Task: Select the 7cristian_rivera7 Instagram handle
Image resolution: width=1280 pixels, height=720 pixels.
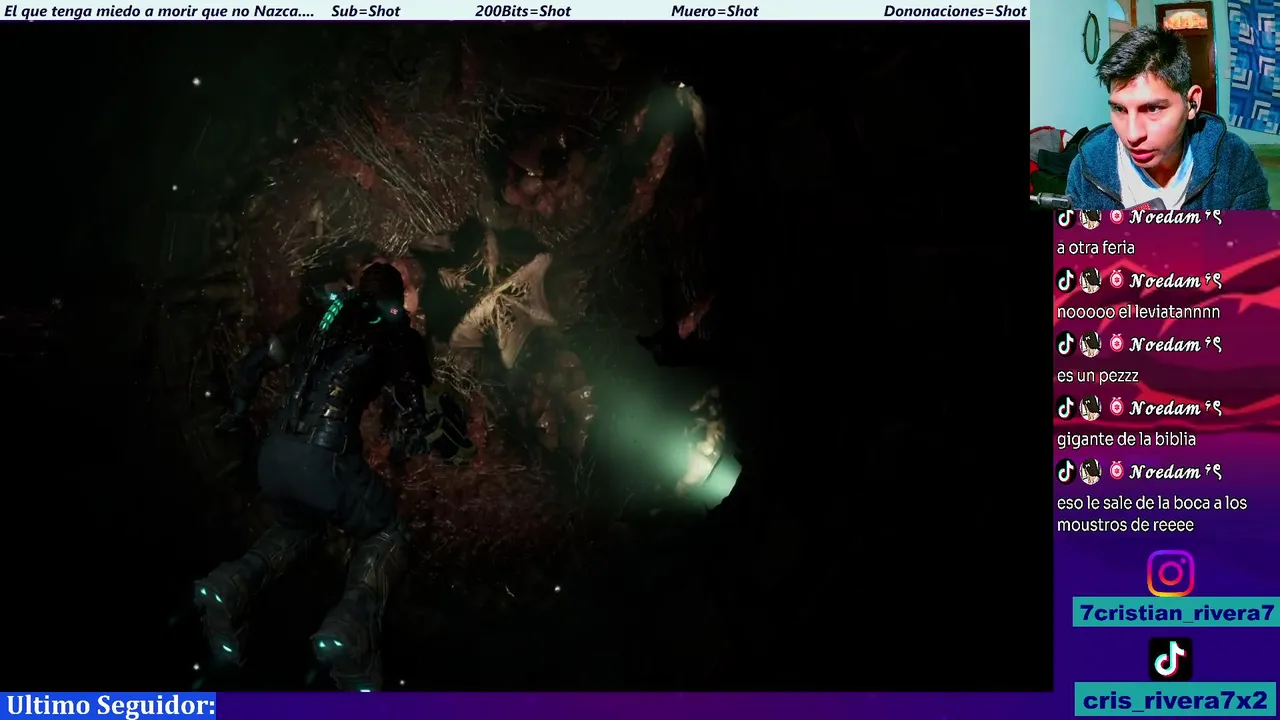Action: pos(1177,613)
